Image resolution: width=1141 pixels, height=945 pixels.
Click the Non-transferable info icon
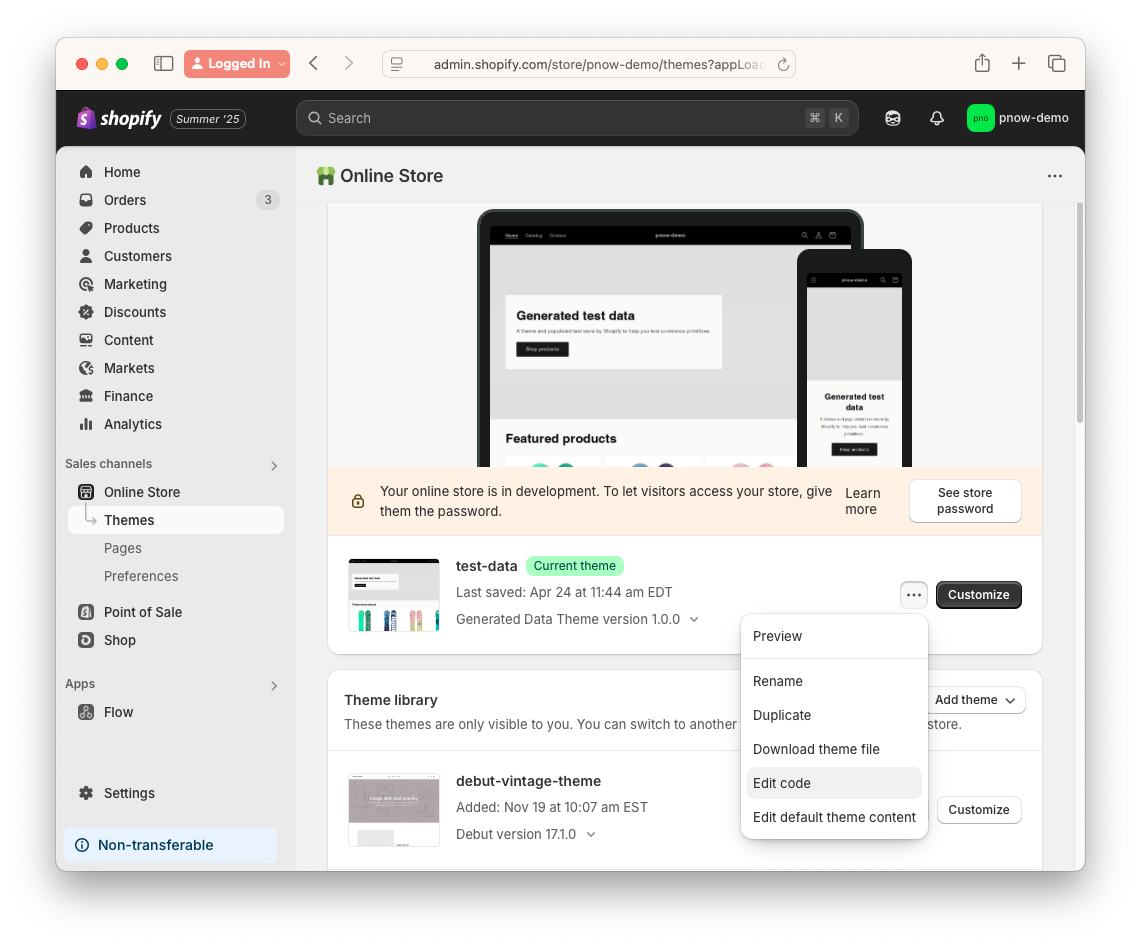[82, 845]
